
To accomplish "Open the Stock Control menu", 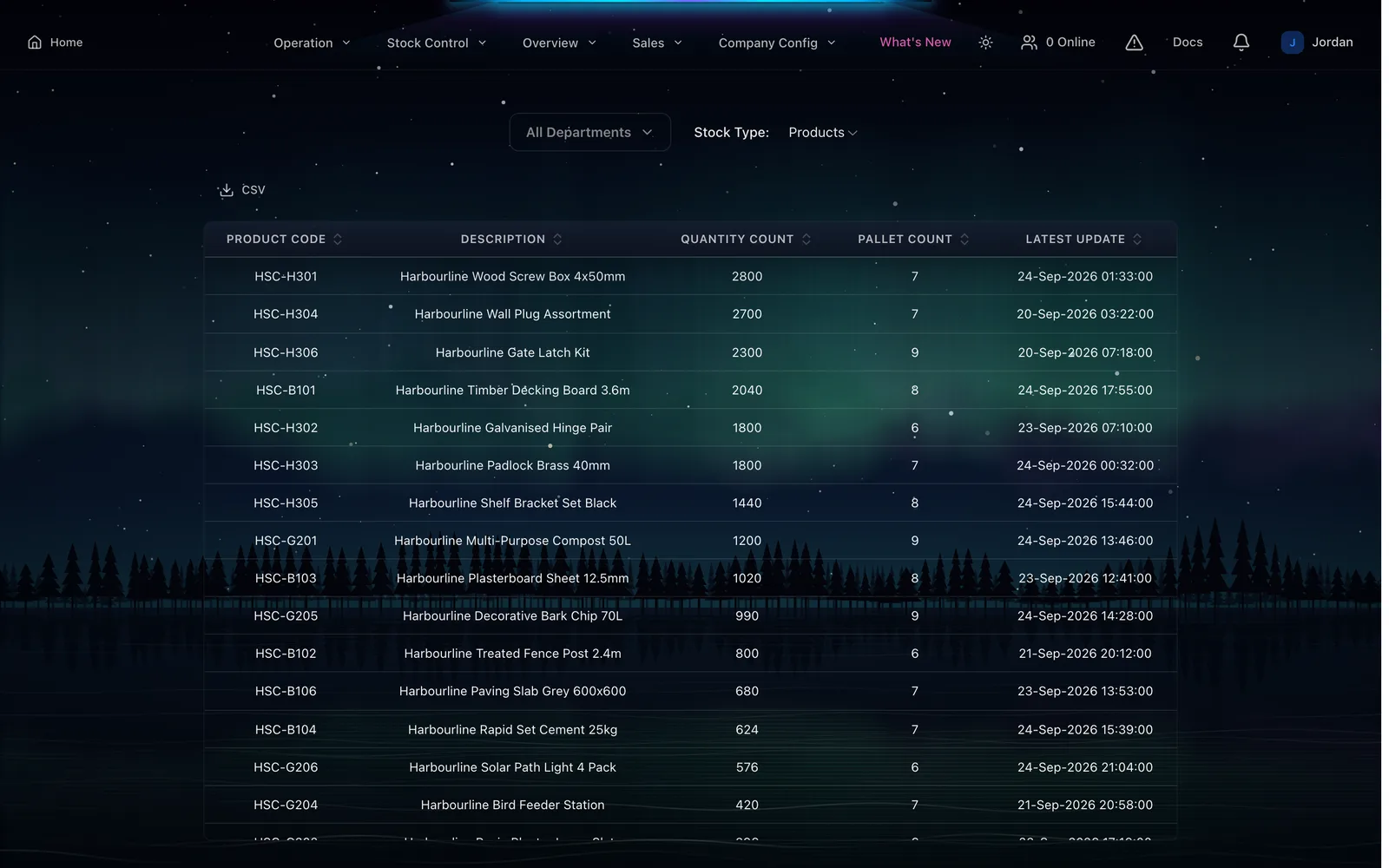I will click(x=437, y=43).
